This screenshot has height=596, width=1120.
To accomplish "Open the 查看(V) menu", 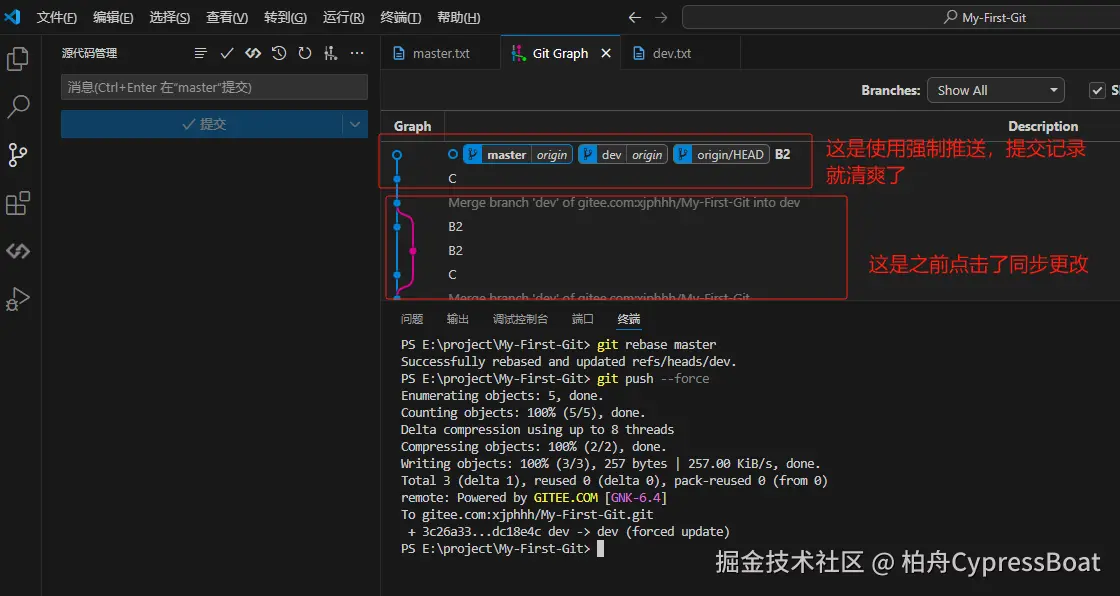I will coord(227,17).
